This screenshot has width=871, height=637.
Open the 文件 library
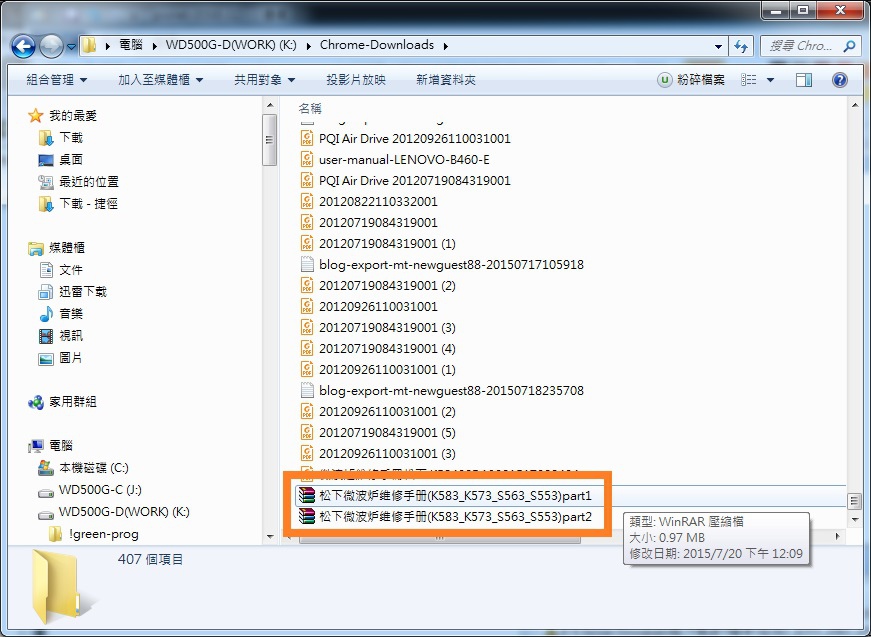point(71,270)
